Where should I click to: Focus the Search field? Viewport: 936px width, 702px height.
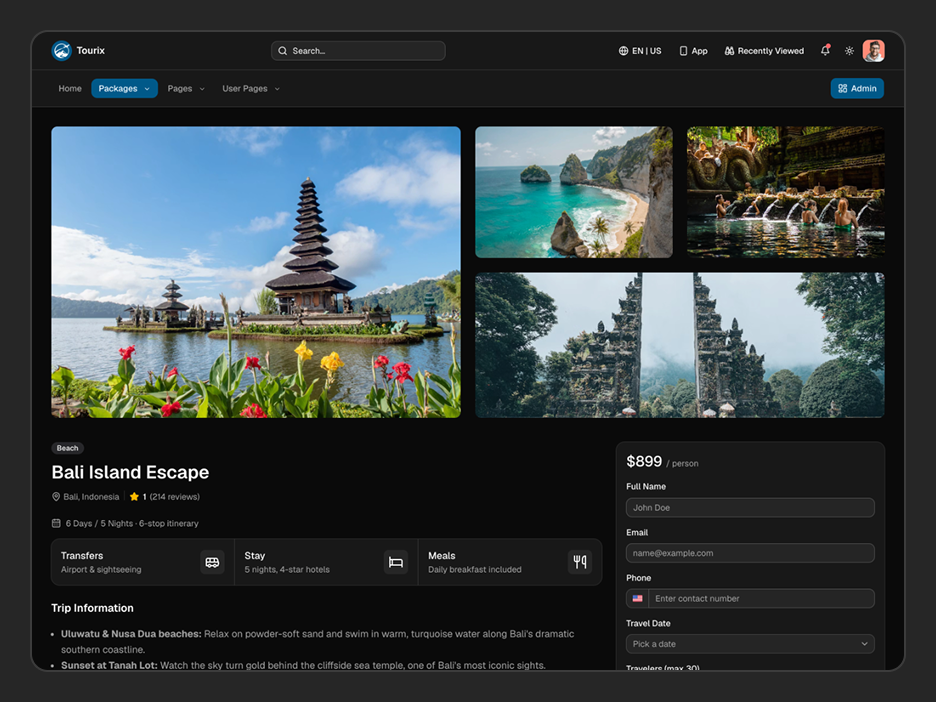tap(358, 51)
